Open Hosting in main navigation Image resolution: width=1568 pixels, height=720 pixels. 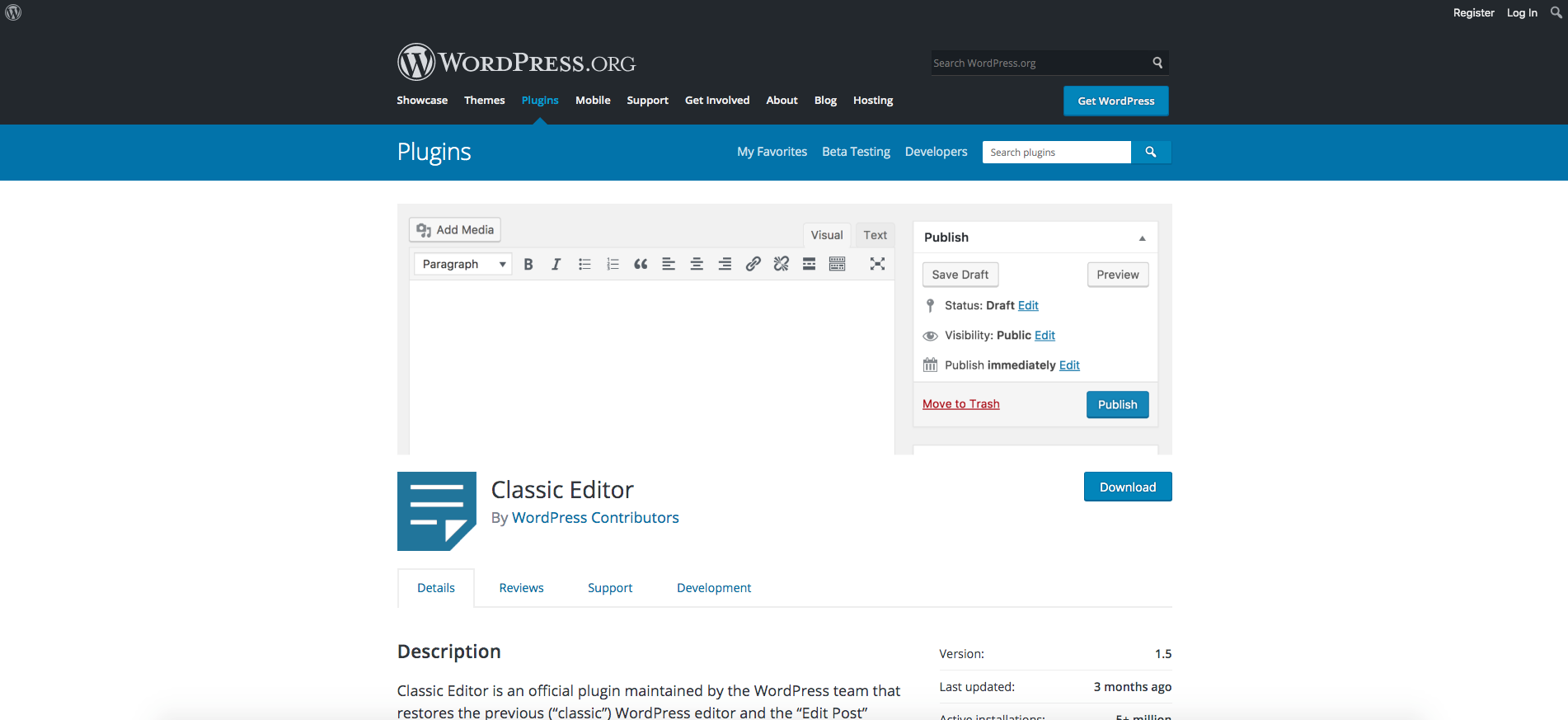coord(873,101)
